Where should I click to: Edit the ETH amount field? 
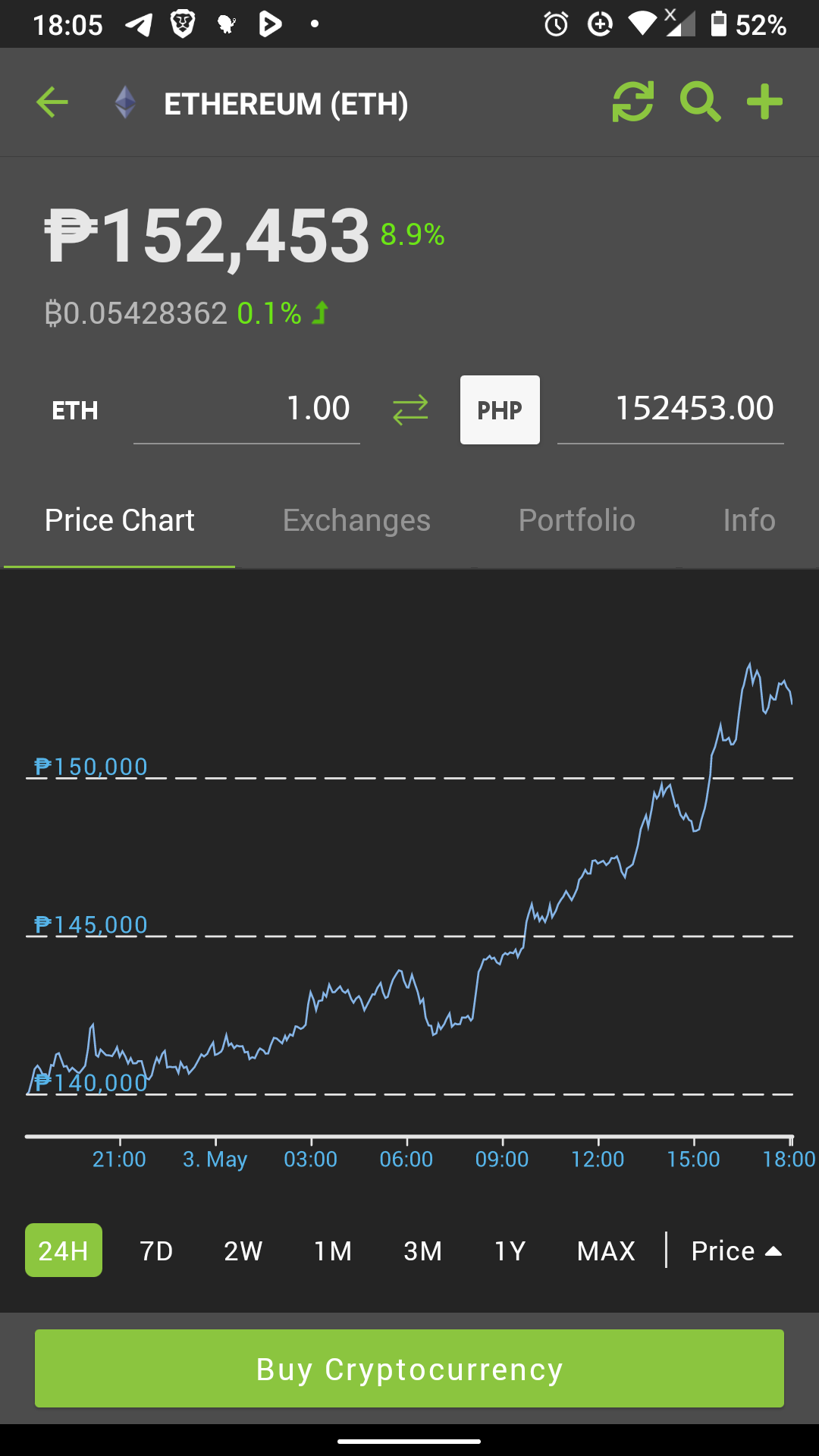tap(246, 410)
